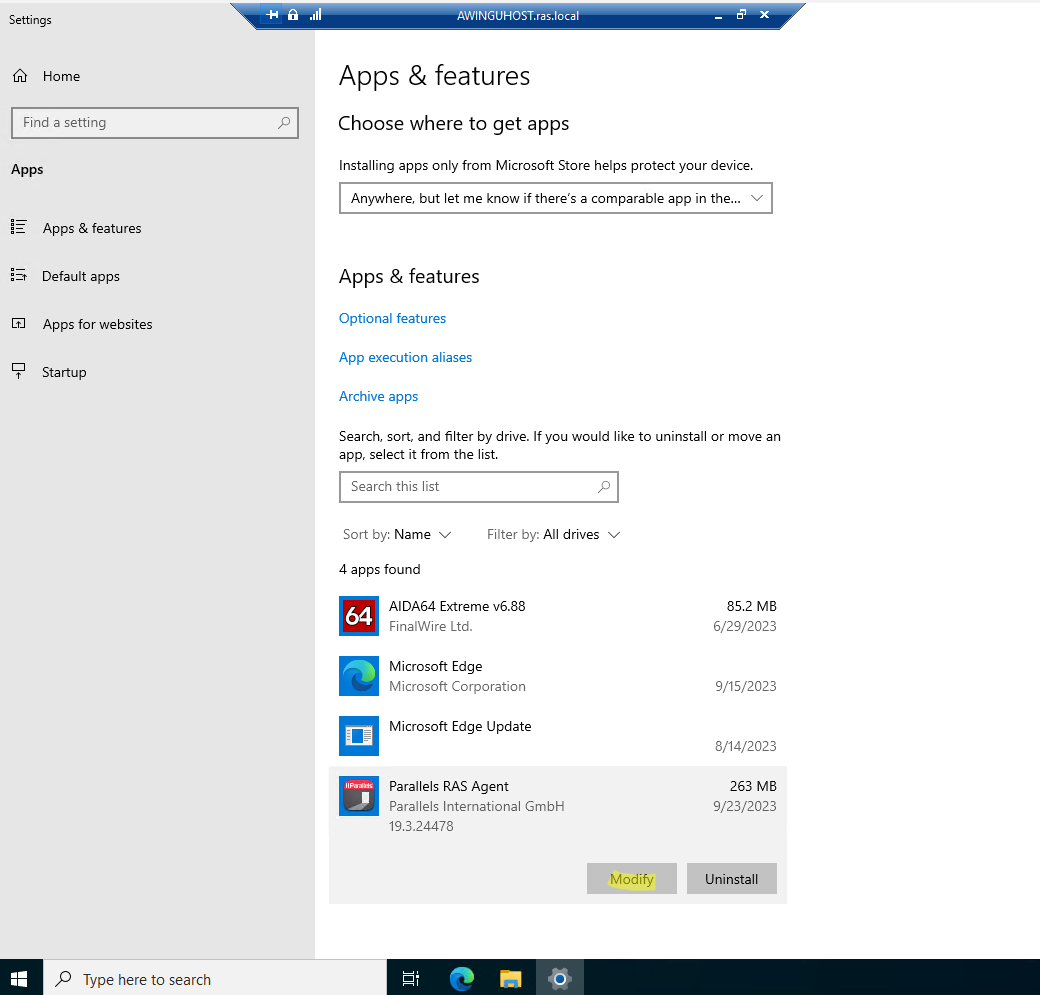
Task: Click Edge install date 9/15/2023
Action: [x=746, y=687]
